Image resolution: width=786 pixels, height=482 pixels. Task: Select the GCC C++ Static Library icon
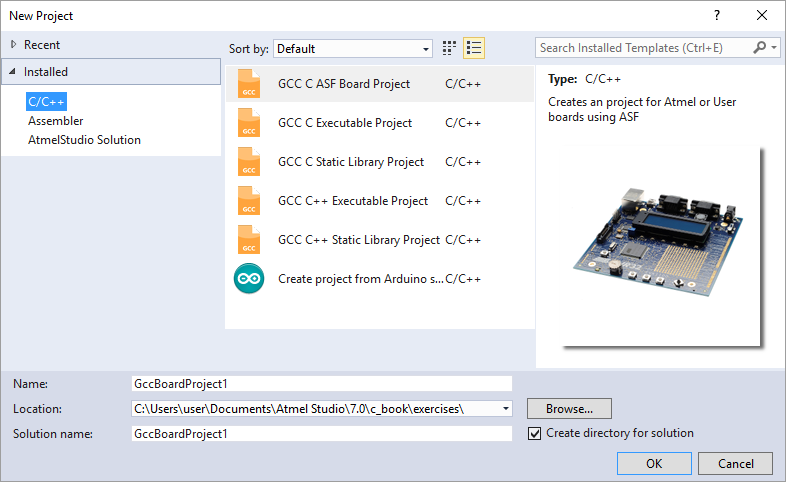[x=249, y=240]
